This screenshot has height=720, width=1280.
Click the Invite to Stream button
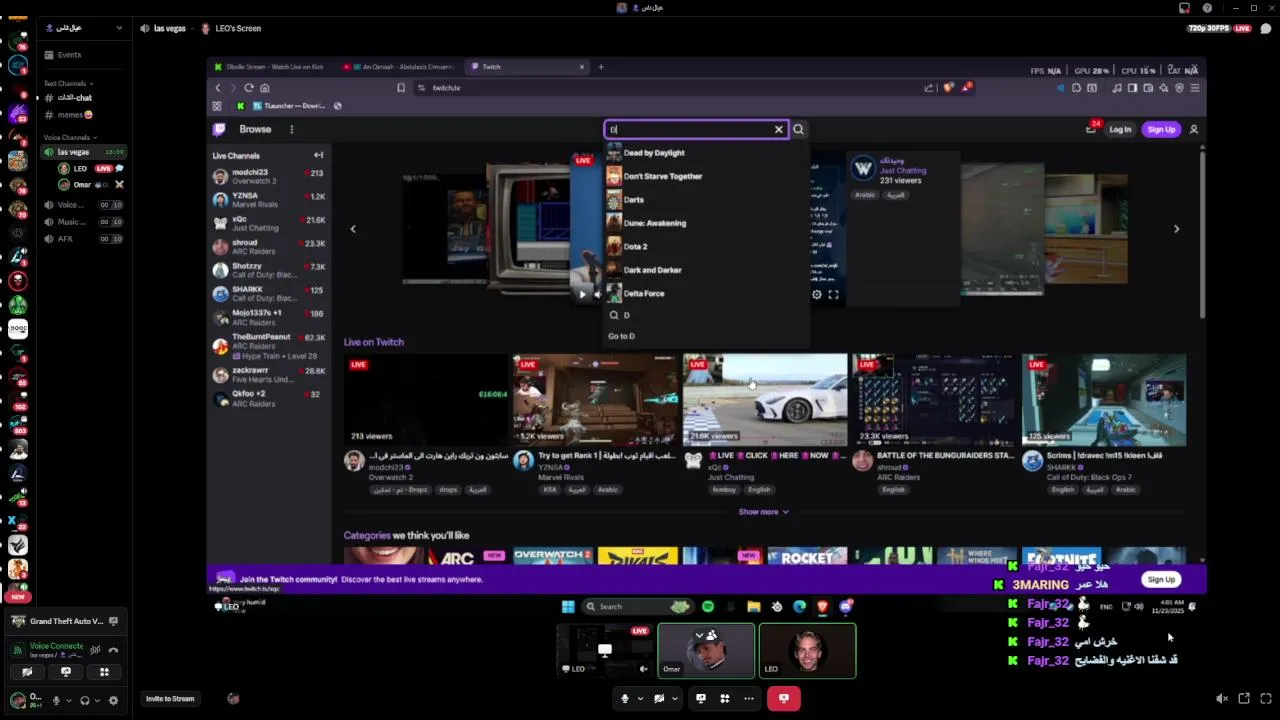click(x=170, y=699)
